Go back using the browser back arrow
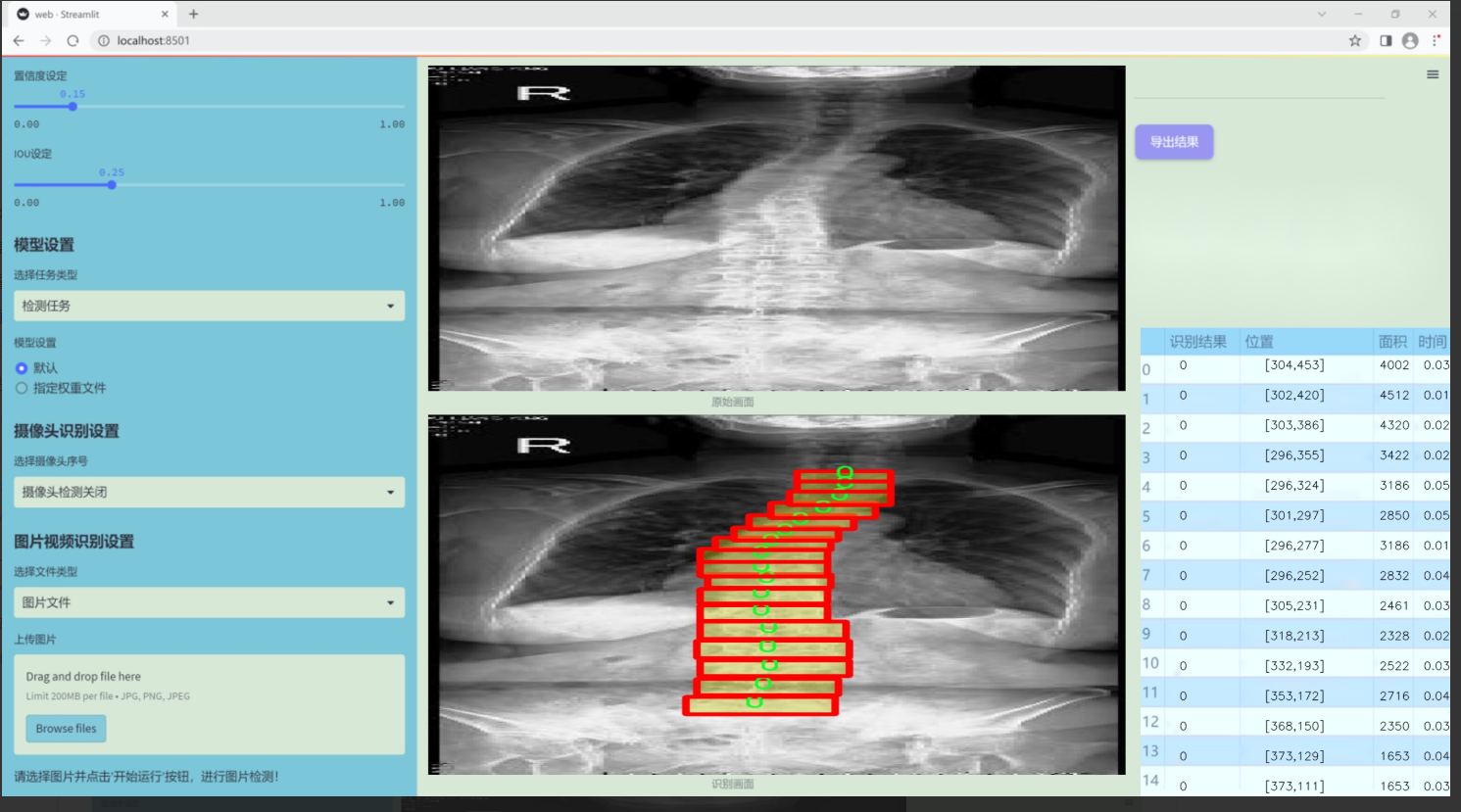Viewport: 1461px width, 812px height. coord(19,40)
